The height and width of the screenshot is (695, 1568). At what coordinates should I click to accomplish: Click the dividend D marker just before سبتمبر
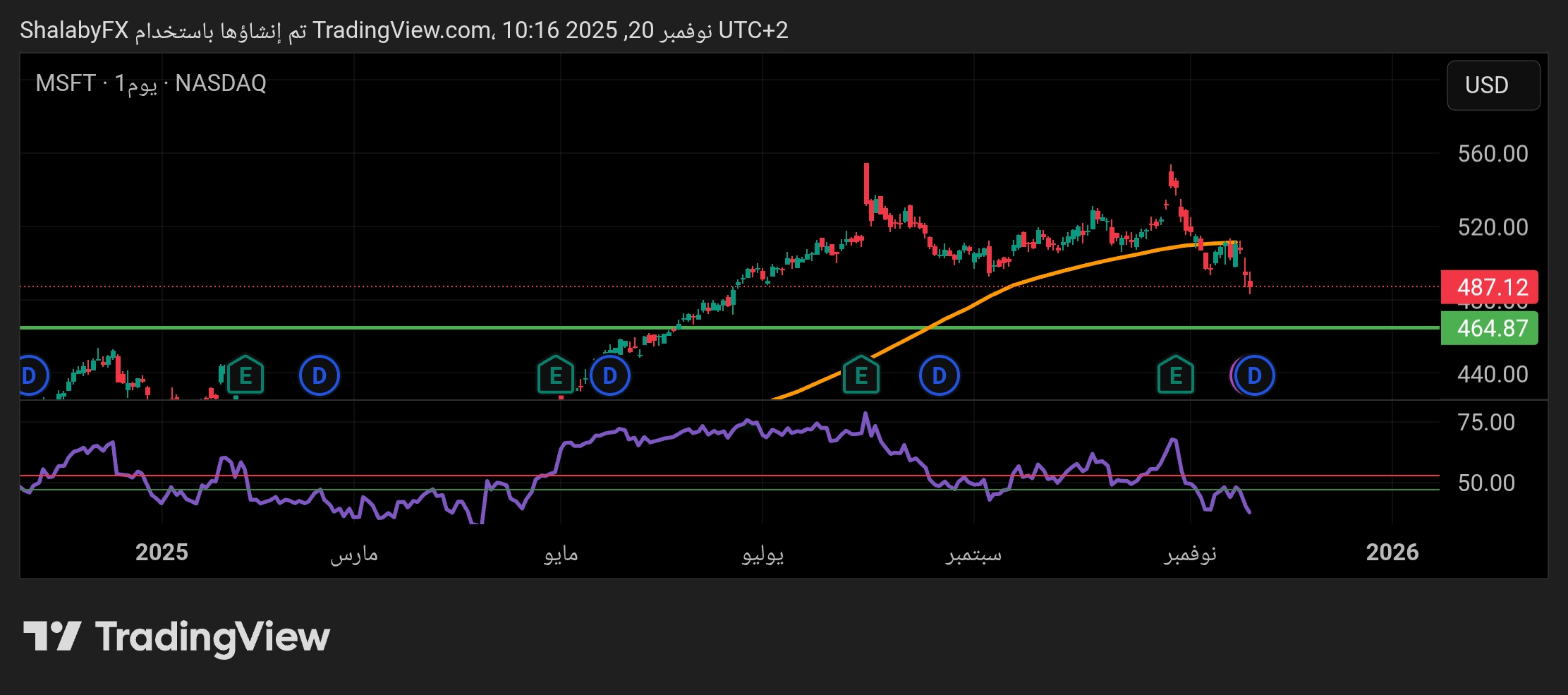pos(939,375)
